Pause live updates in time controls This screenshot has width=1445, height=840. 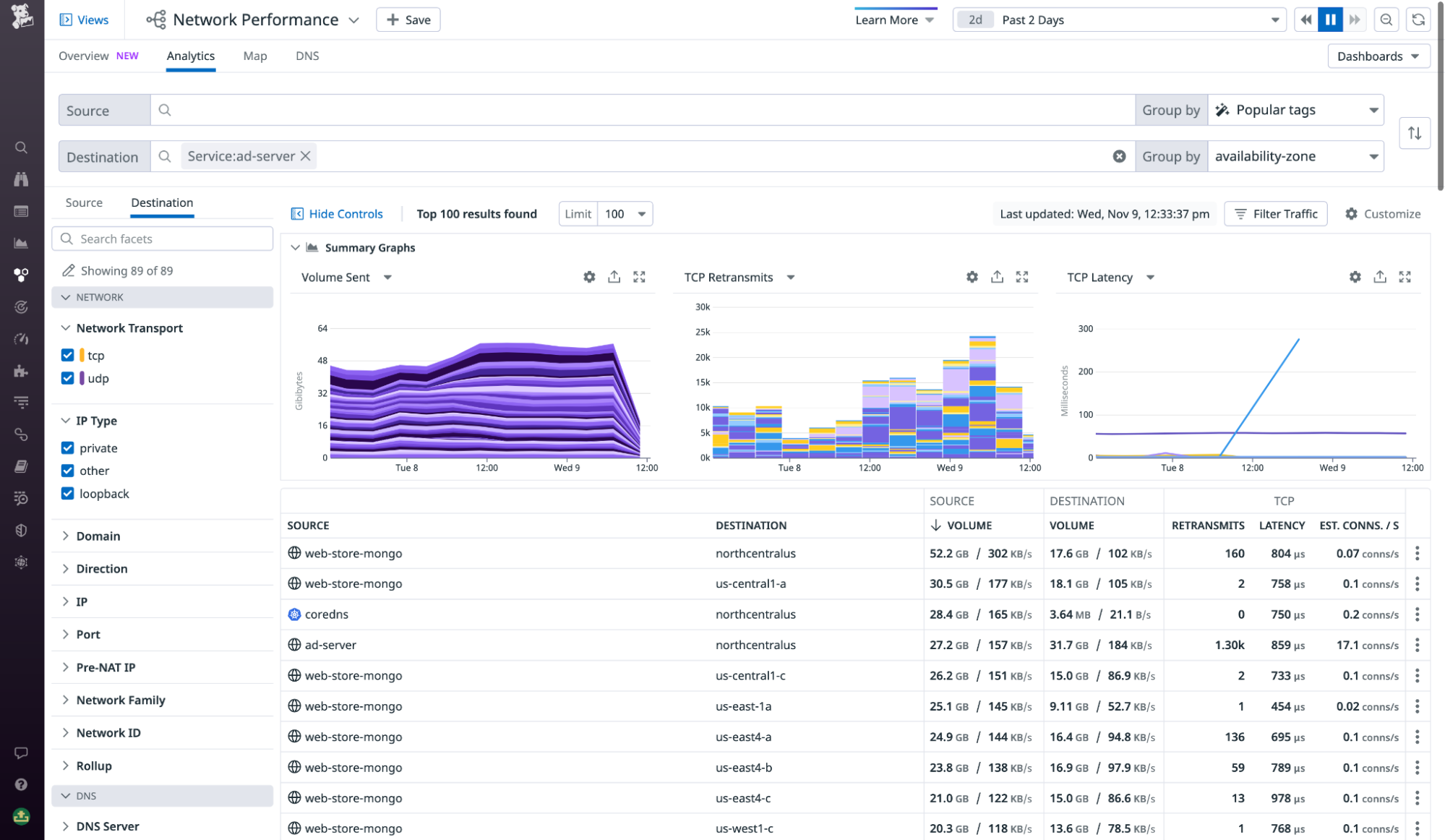coord(1330,20)
